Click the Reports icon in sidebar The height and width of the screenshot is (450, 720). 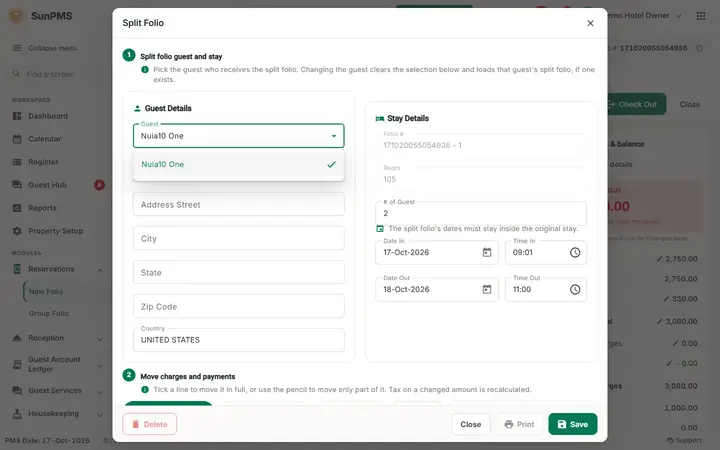[x=17, y=208]
